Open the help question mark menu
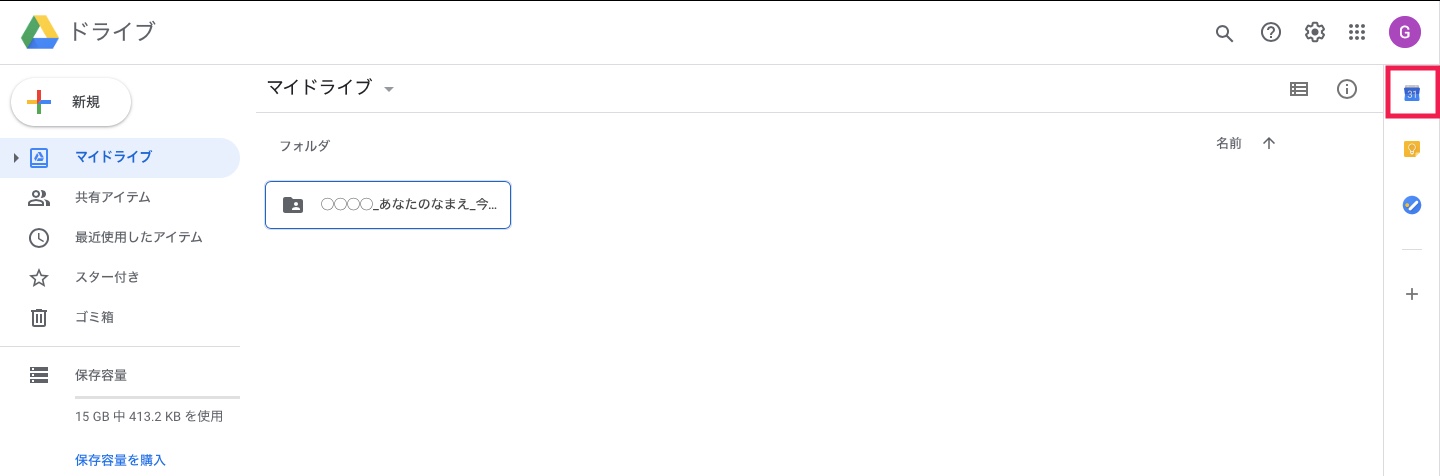The width and height of the screenshot is (1440, 476). 1271,32
